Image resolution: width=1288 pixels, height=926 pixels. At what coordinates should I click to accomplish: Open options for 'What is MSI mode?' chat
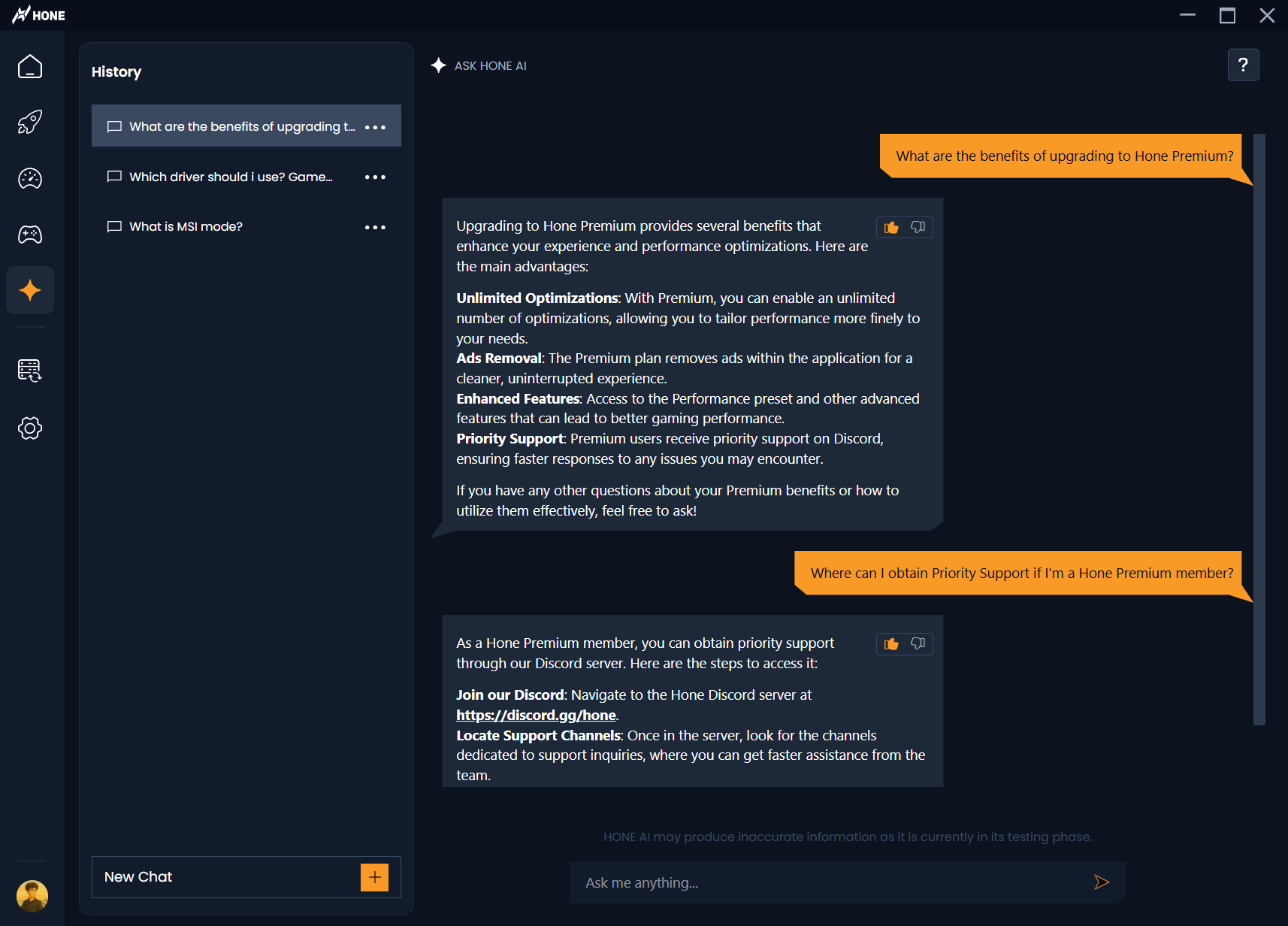(x=375, y=227)
